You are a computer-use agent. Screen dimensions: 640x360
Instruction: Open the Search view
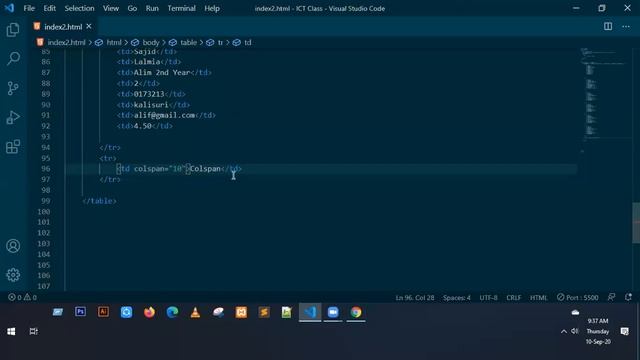[13, 58]
